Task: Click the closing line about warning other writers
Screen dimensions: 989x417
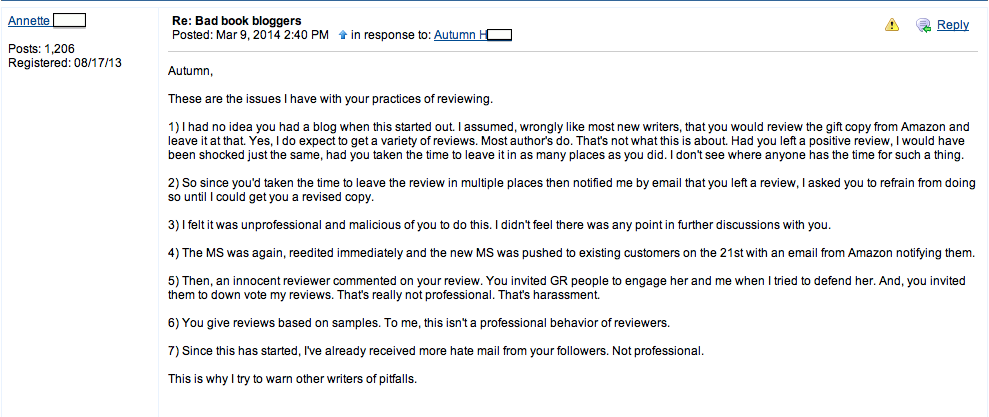Action: click(x=293, y=379)
